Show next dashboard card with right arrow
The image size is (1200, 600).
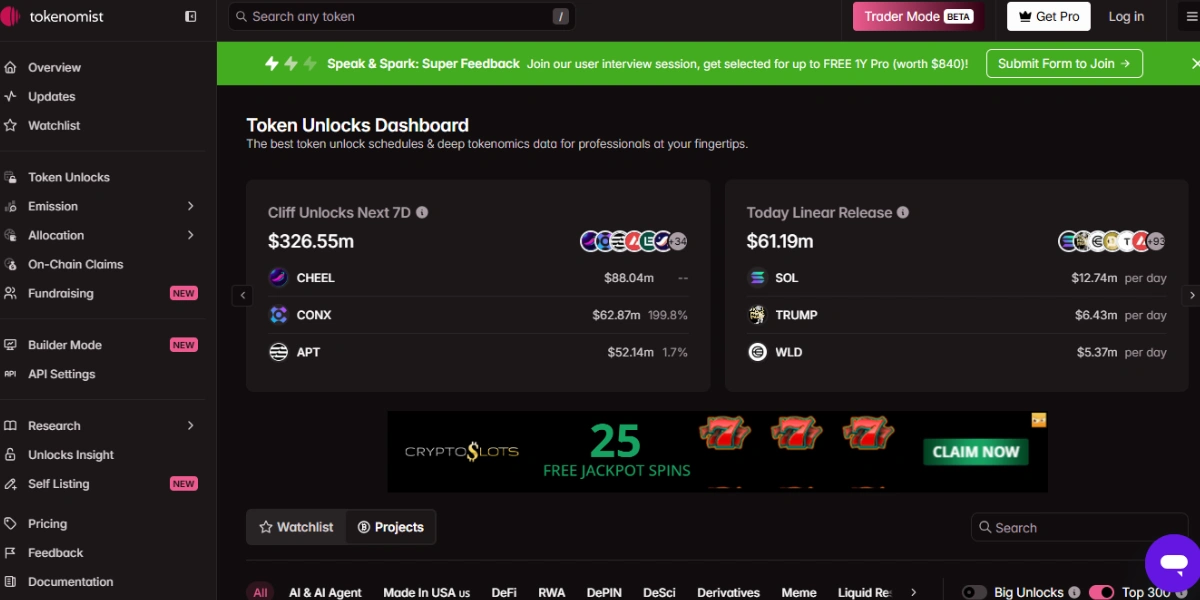(1191, 295)
